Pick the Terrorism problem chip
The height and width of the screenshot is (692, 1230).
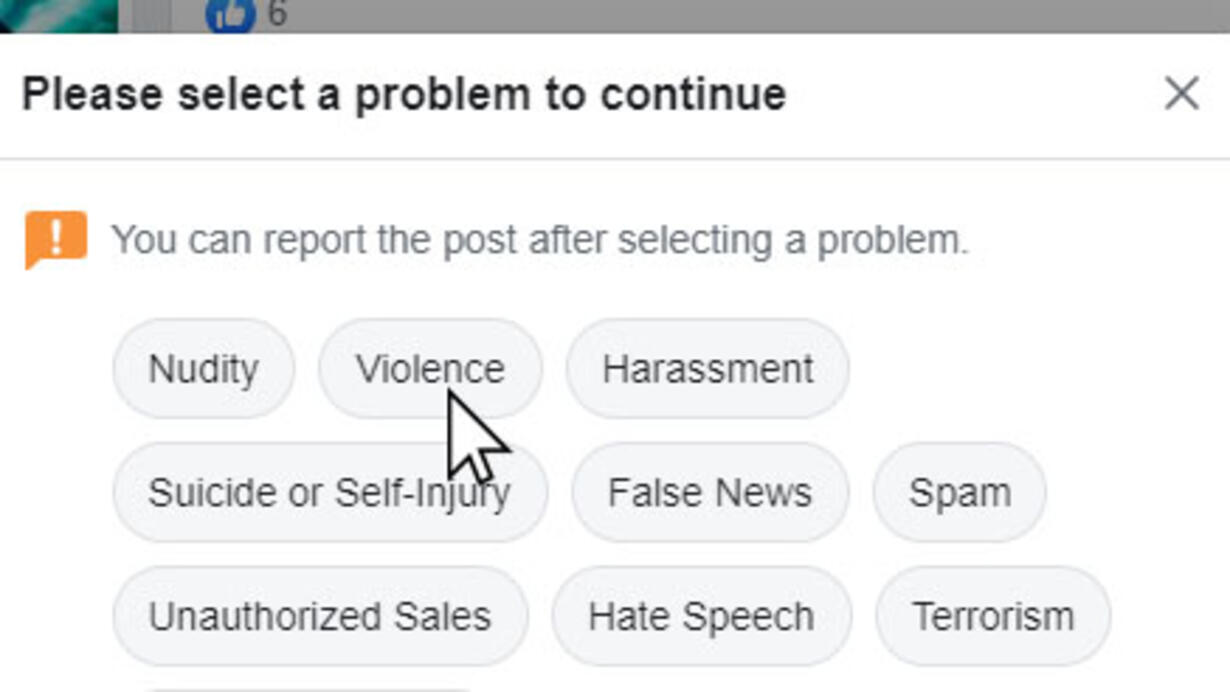992,616
